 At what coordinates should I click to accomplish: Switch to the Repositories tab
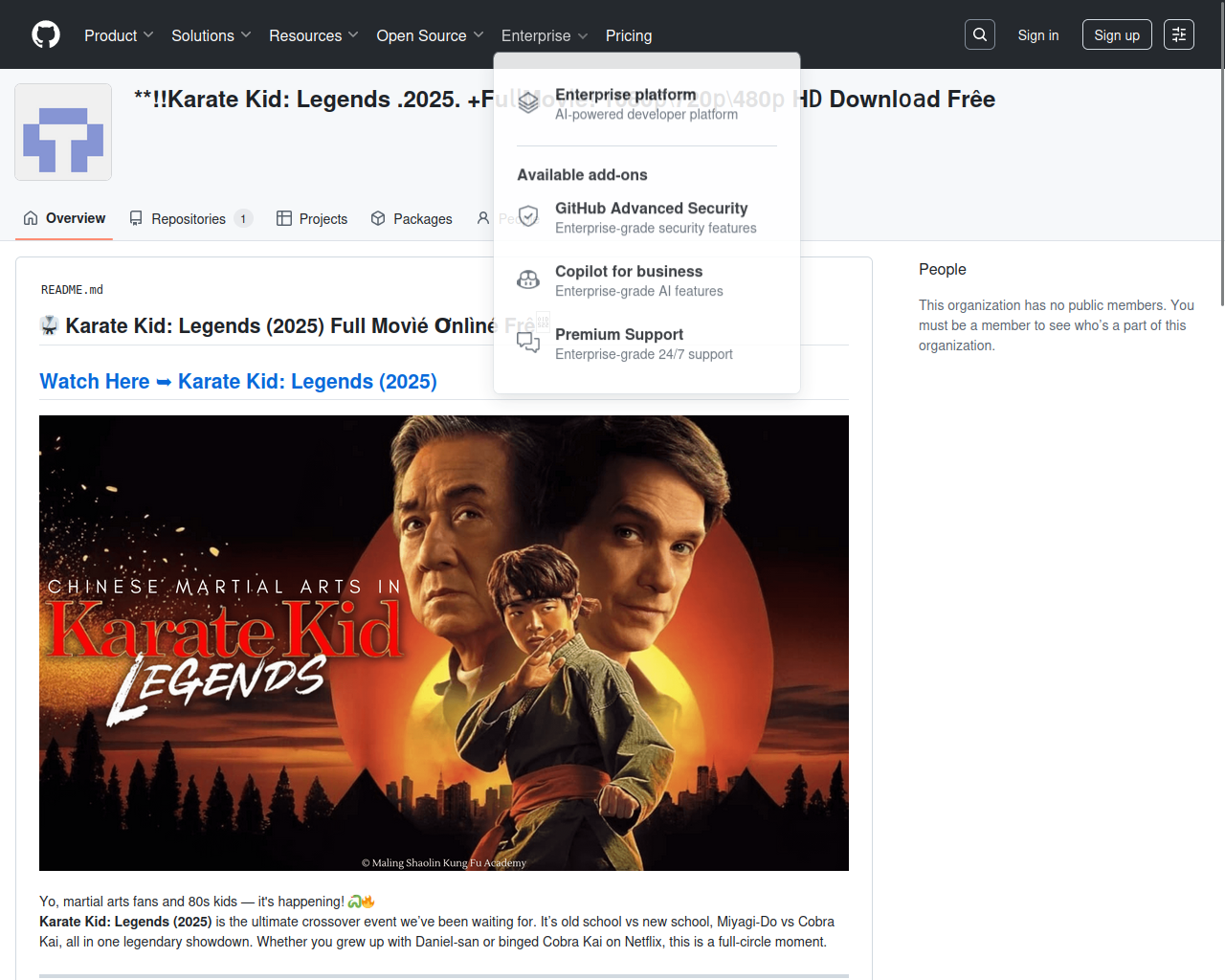pyautogui.click(x=189, y=219)
